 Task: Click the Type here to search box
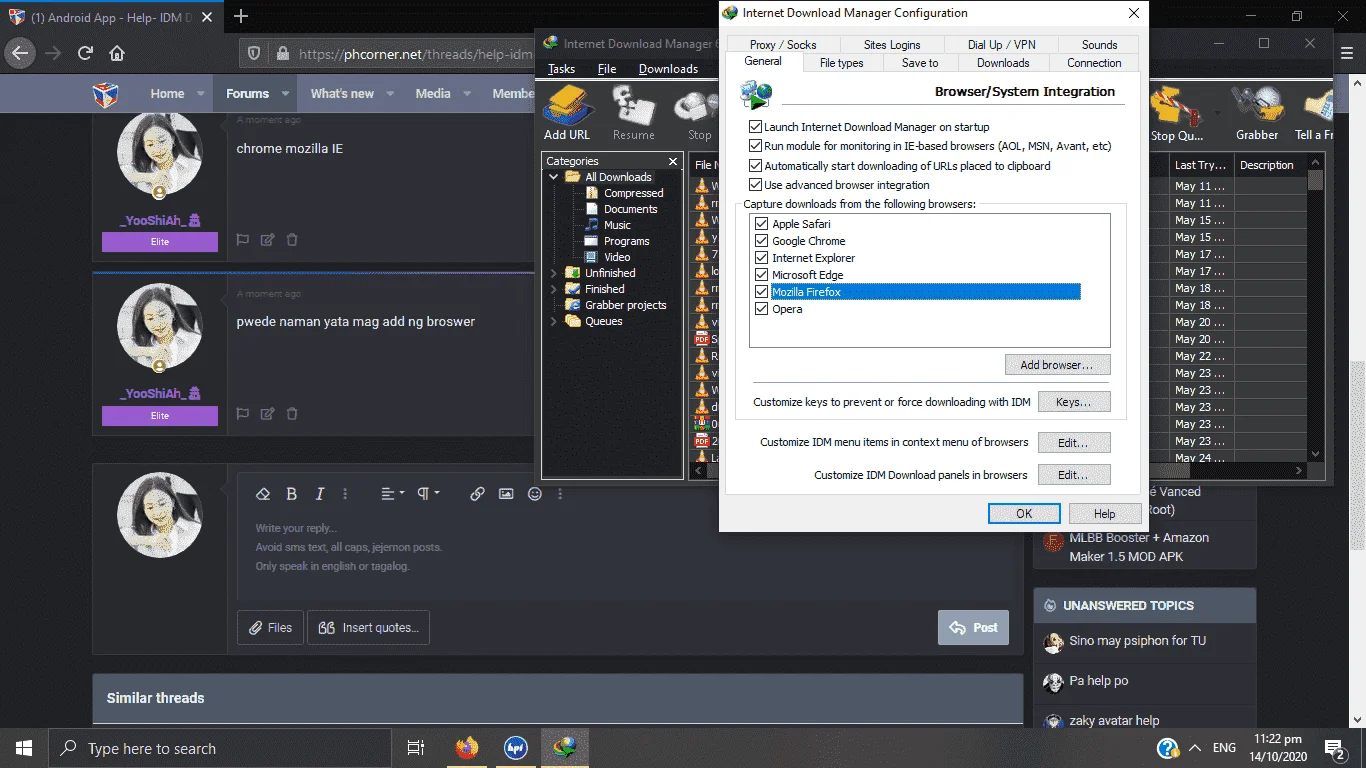click(219, 748)
